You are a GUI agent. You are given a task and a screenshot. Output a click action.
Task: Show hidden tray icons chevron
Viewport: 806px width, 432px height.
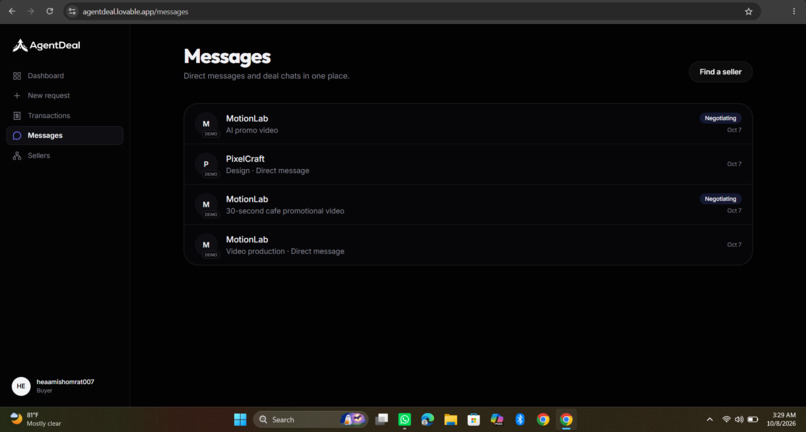710,420
